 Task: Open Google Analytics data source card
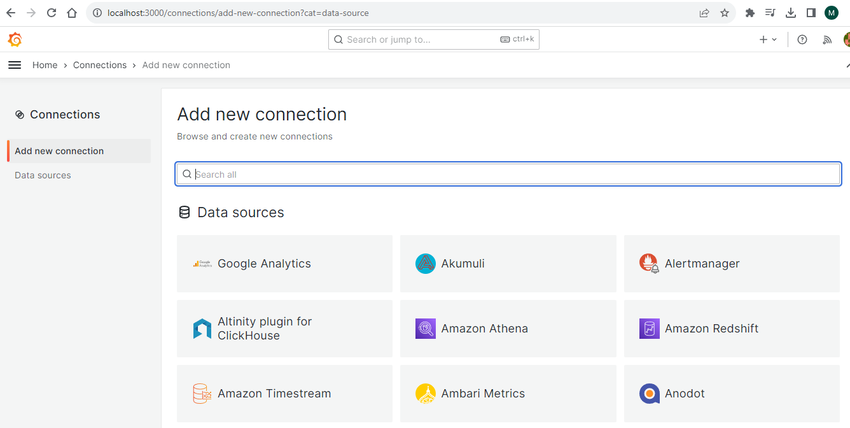point(285,264)
